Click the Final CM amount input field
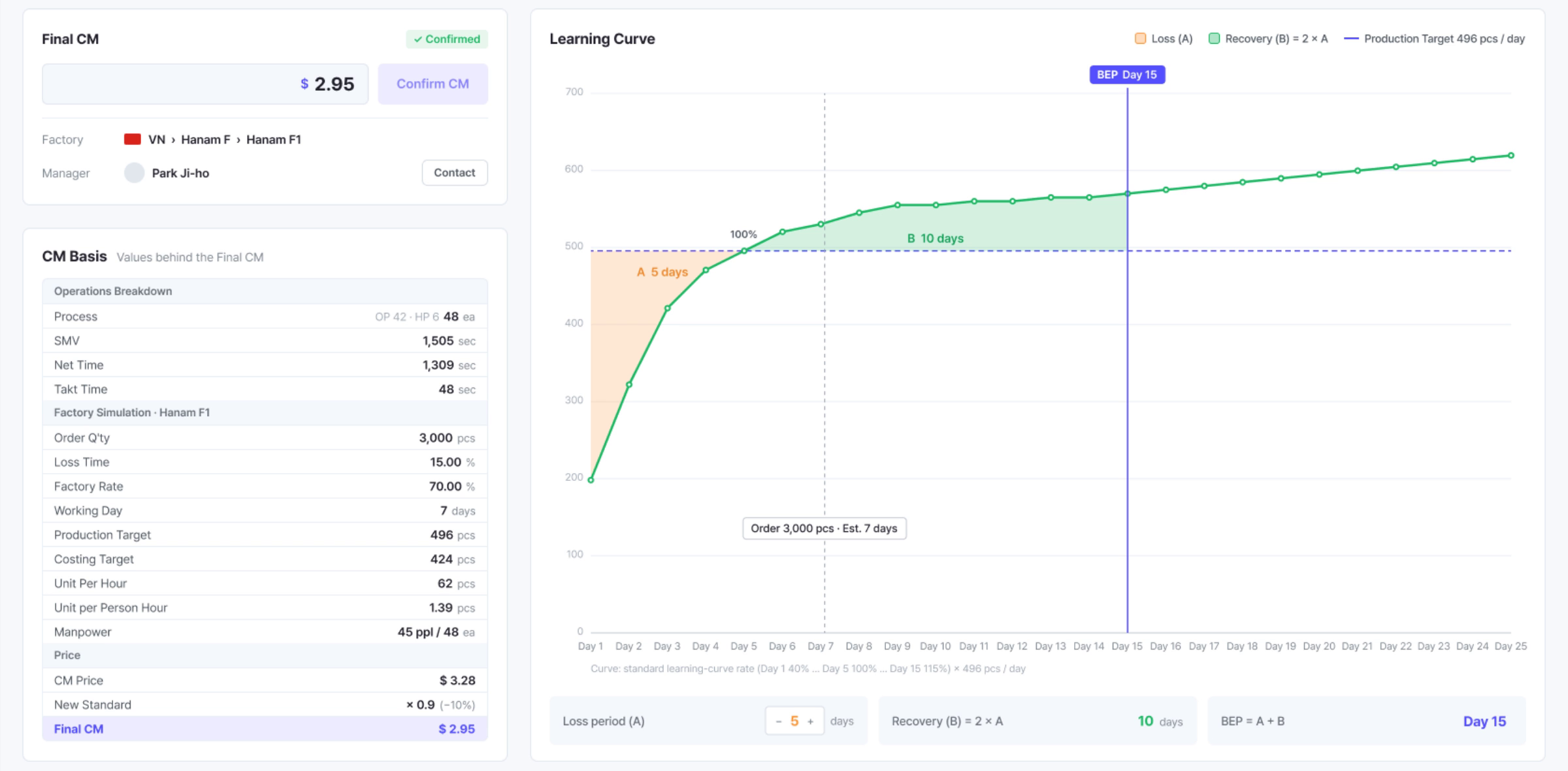 tap(205, 84)
